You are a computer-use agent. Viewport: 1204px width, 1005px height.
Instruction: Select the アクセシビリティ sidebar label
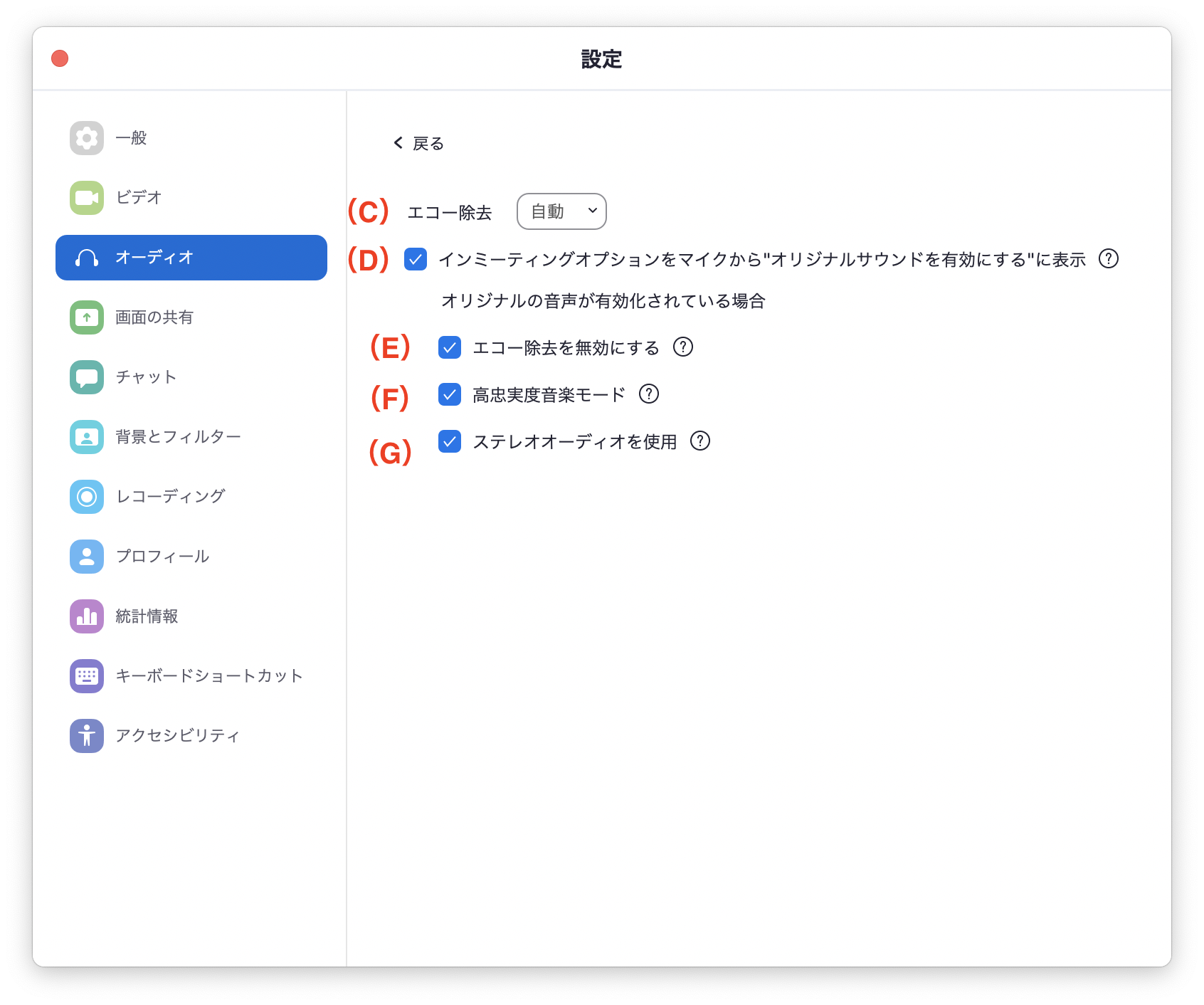click(x=178, y=736)
